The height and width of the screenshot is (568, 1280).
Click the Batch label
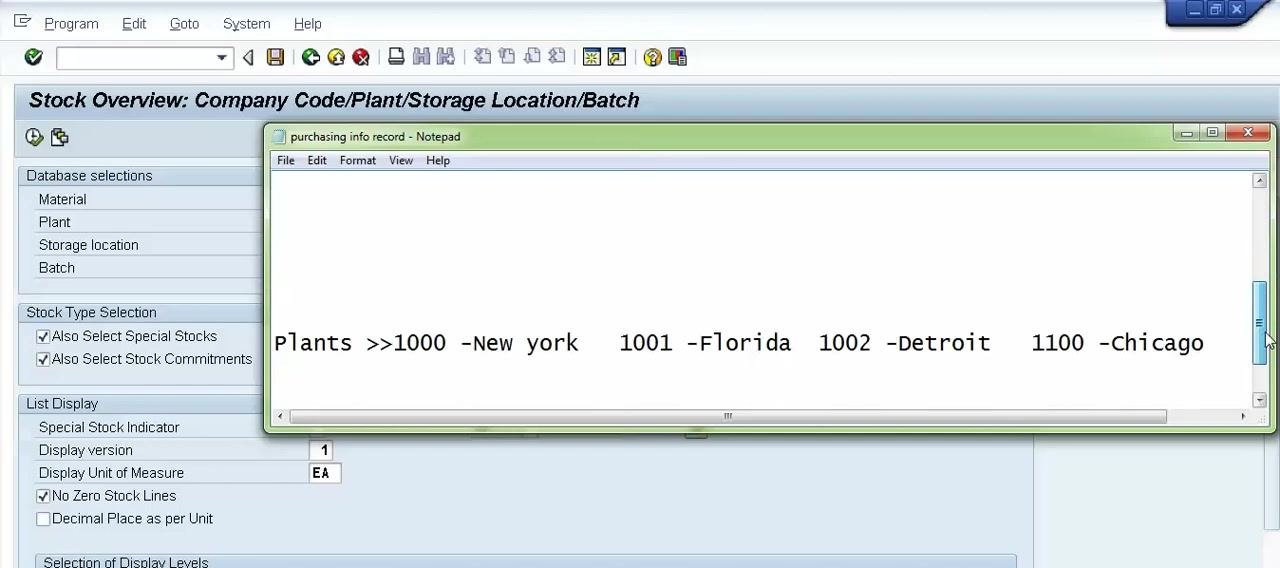[x=56, y=268]
